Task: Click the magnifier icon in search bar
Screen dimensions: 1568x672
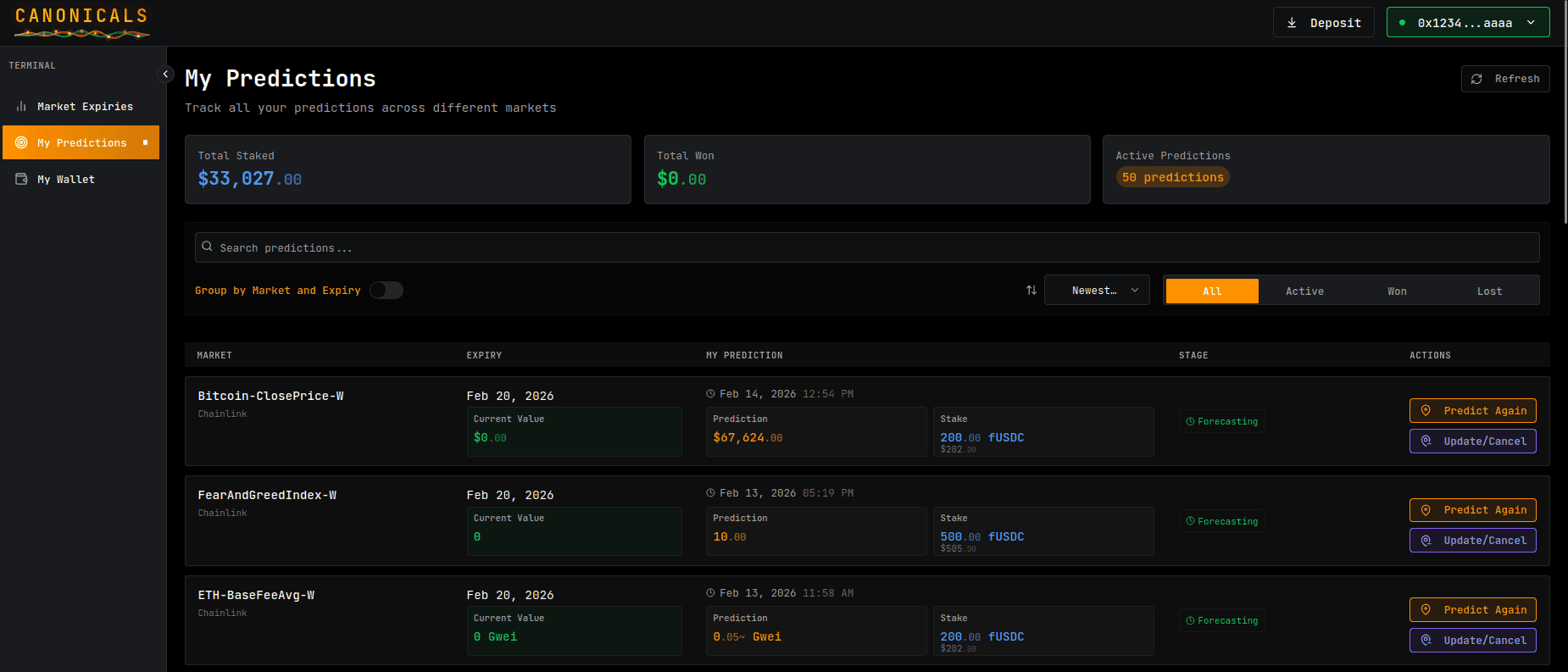Action: 207,247
